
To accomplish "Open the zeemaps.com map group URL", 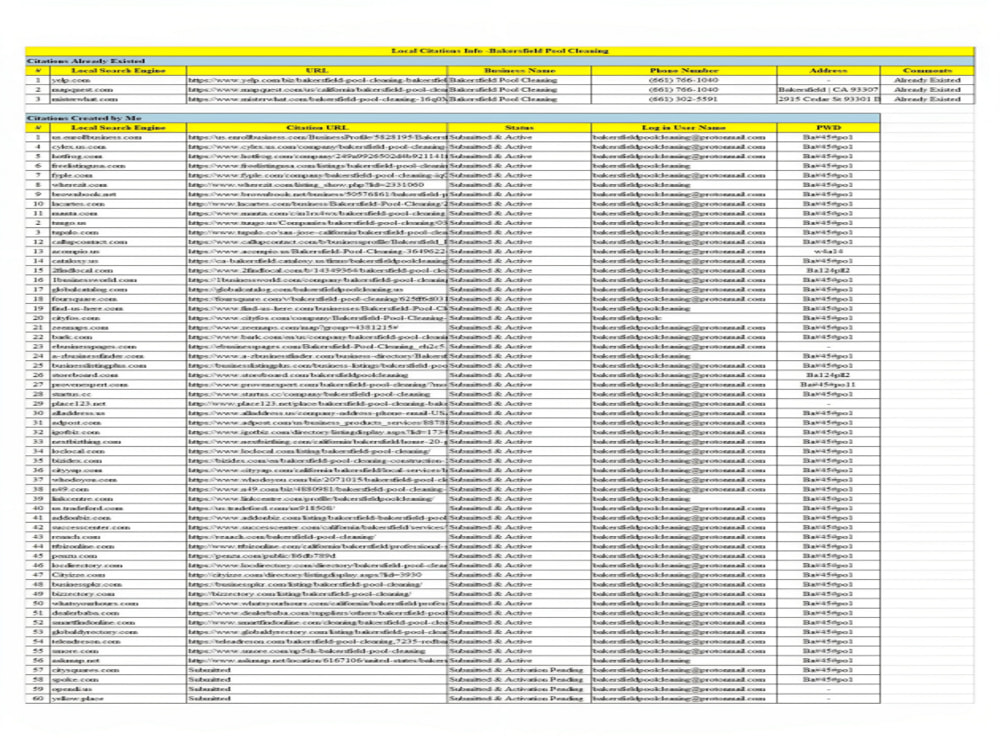I will [317, 328].
